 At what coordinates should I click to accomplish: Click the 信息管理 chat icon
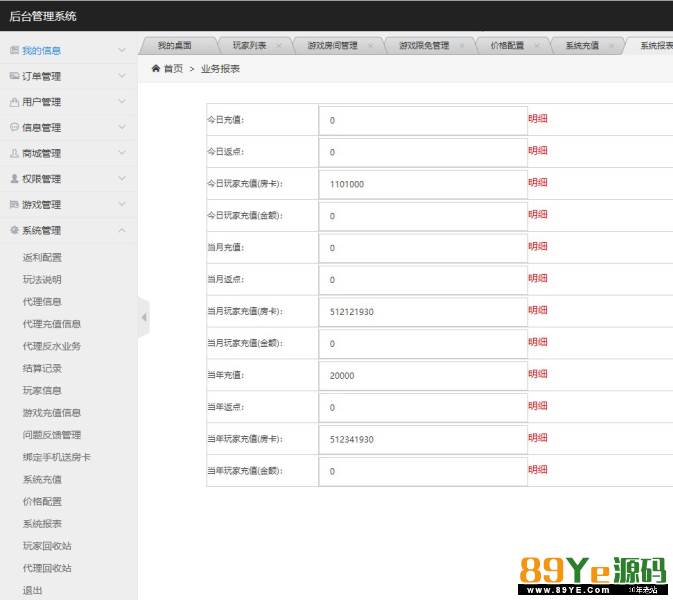tap(15, 127)
